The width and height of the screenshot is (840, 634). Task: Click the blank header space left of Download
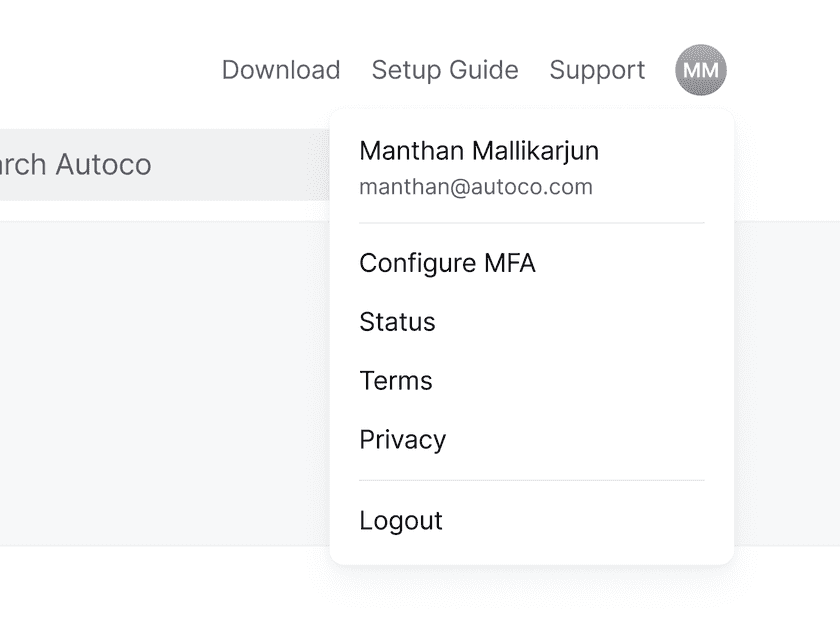[100, 70]
